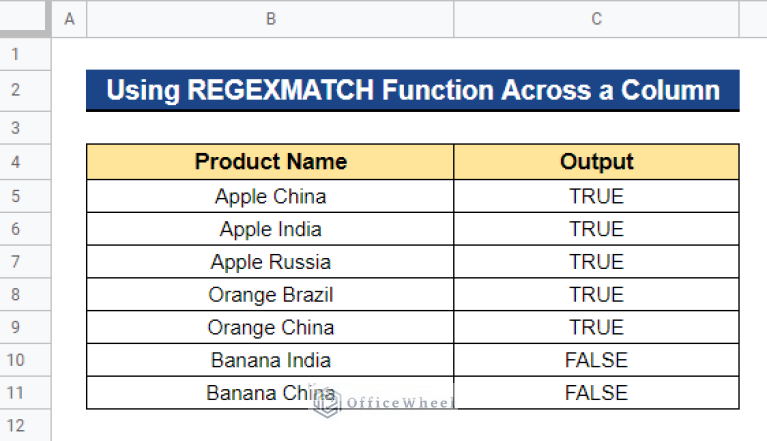The width and height of the screenshot is (767, 441).
Task: Click FALSE output next to Banana India
Action: pos(596,360)
